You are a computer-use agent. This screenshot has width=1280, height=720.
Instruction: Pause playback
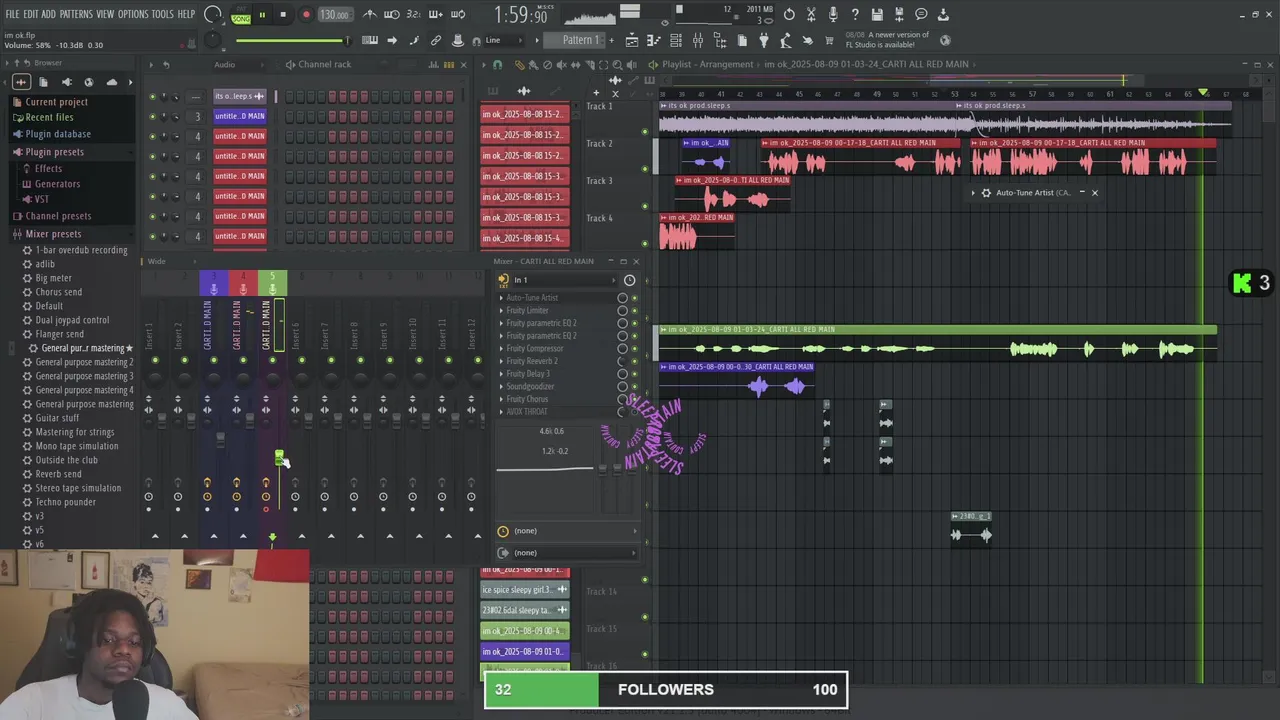tap(262, 14)
